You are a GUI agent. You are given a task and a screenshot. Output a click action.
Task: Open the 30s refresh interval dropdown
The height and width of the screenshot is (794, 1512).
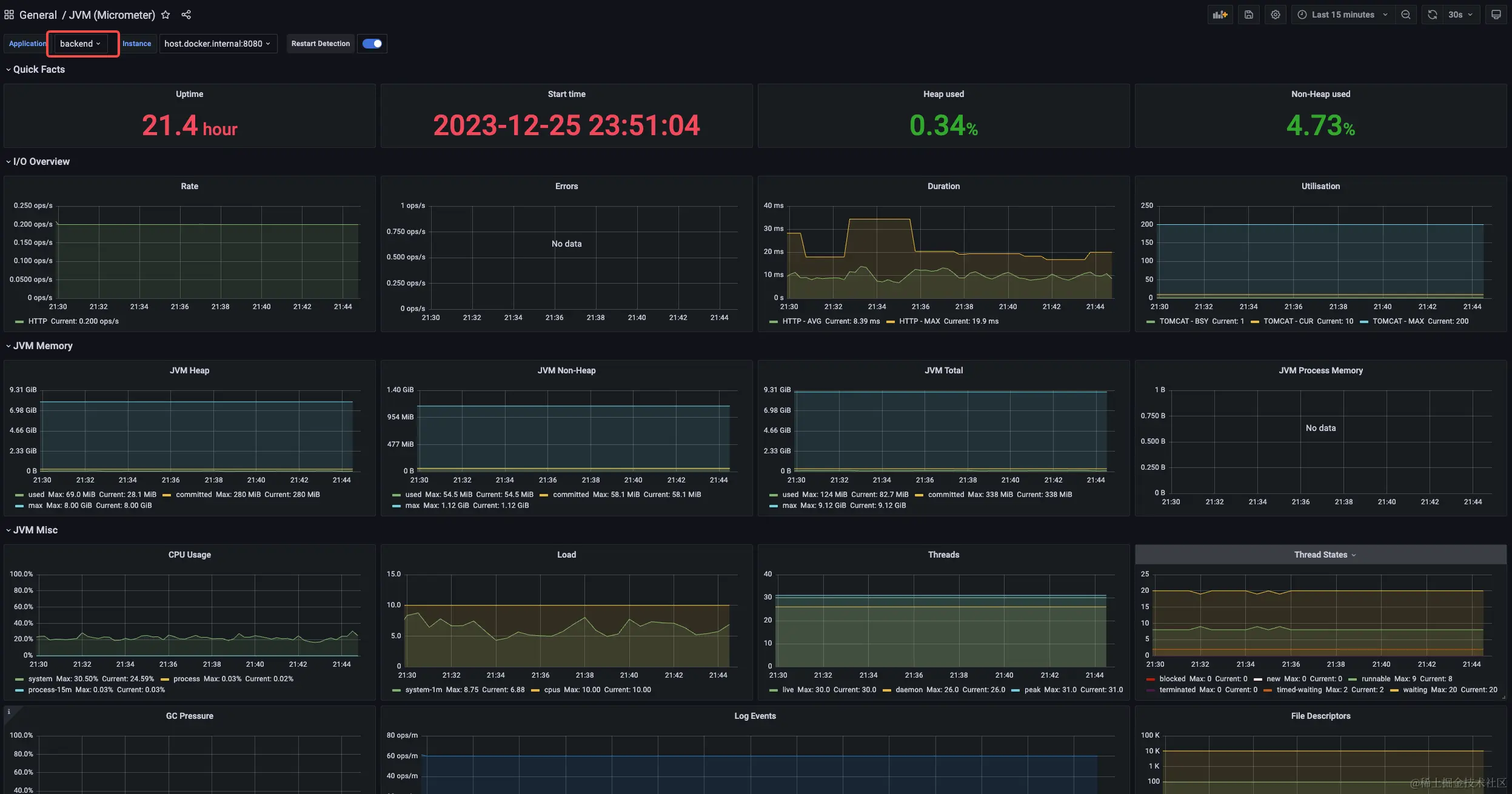click(1461, 15)
